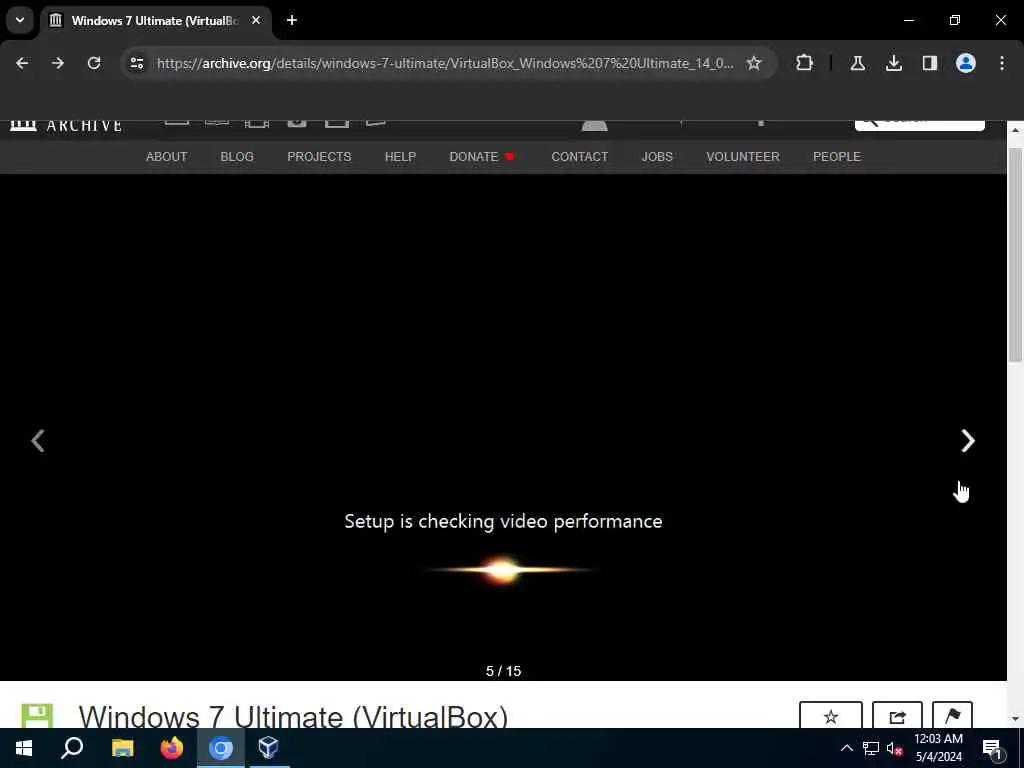The width and height of the screenshot is (1024, 768).
Task: Open the HELP page
Action: tap(400, 157)
